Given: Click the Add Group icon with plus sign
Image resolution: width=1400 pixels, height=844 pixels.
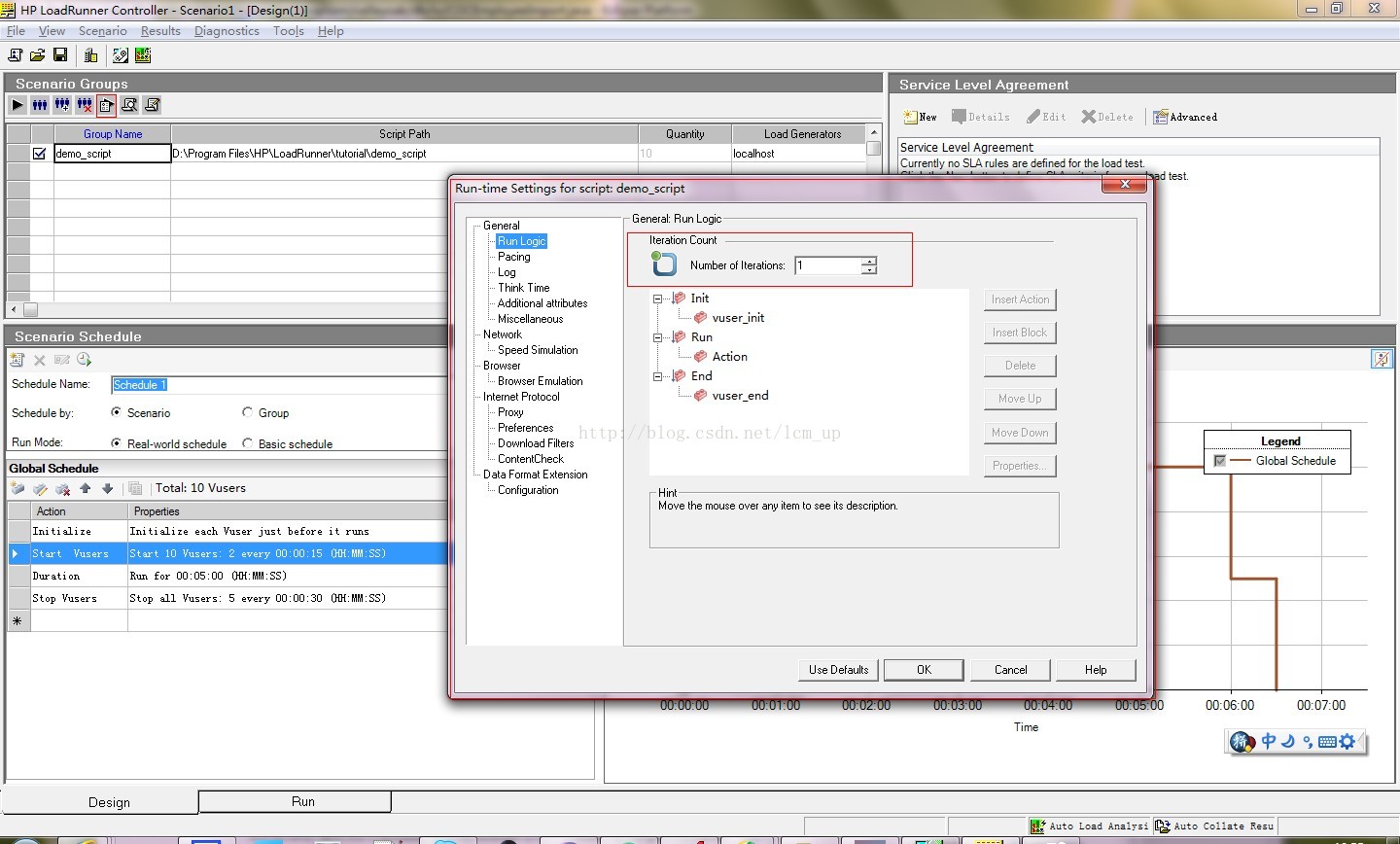Looking at the screenshot, I should (x=62, y=105).
